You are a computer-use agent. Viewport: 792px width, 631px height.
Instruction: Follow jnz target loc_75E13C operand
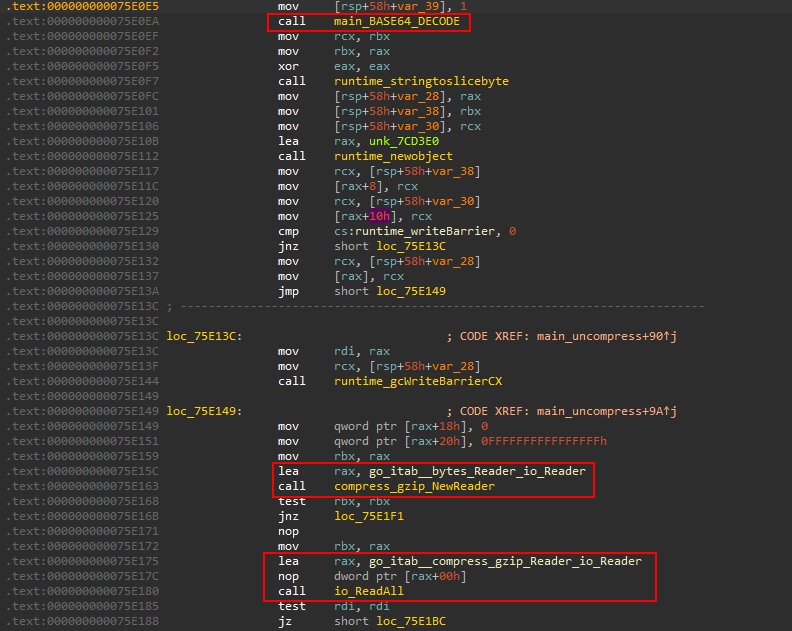(x=411, y=246)
